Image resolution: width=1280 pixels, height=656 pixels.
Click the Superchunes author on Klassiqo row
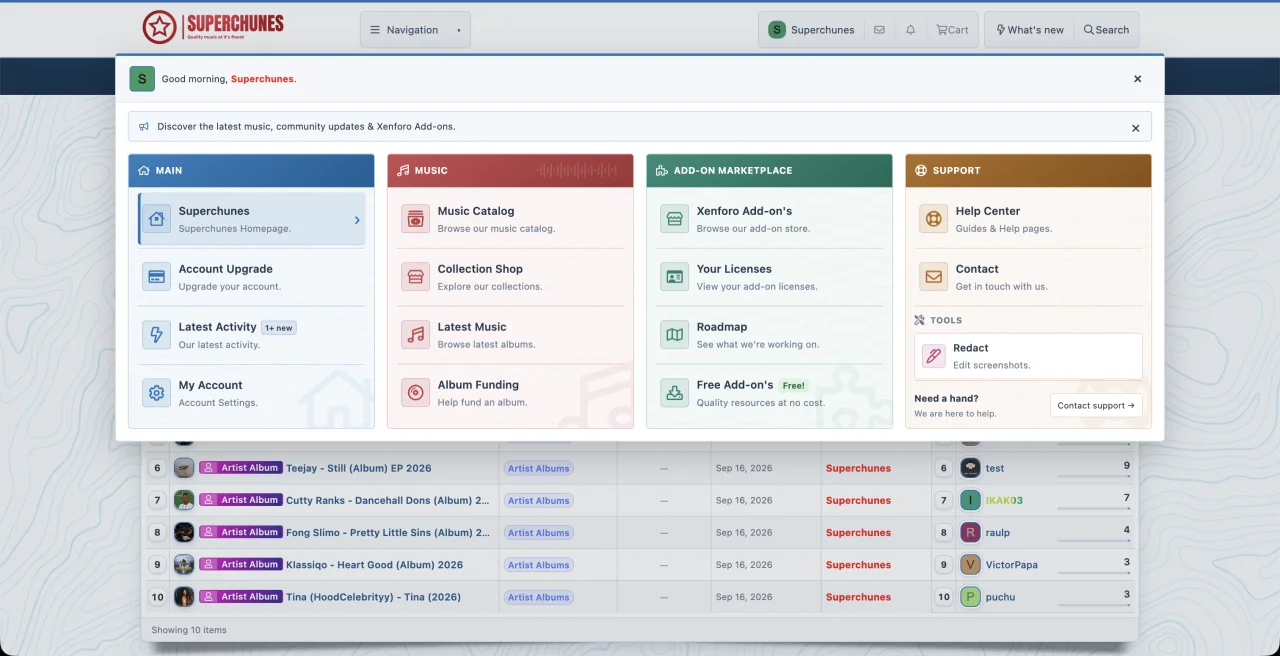point(858,565)
